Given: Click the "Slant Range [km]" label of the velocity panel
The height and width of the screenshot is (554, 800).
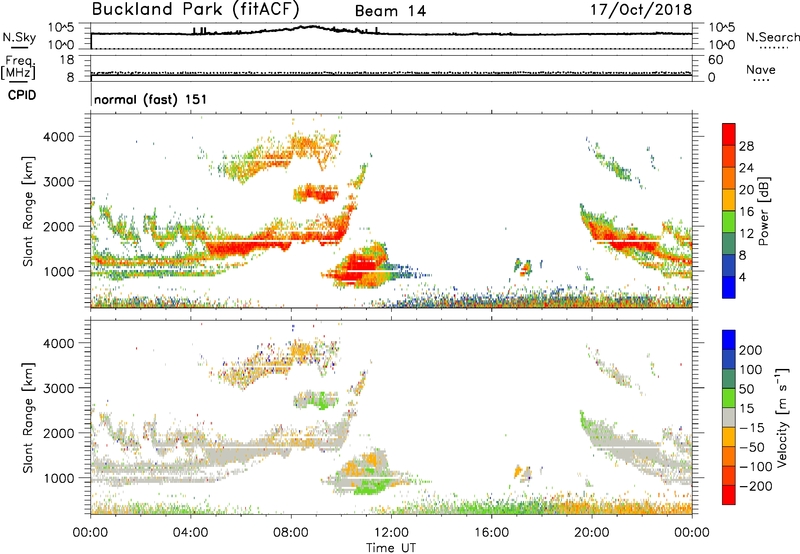Looking at the screenshot, I should (28, 417).
